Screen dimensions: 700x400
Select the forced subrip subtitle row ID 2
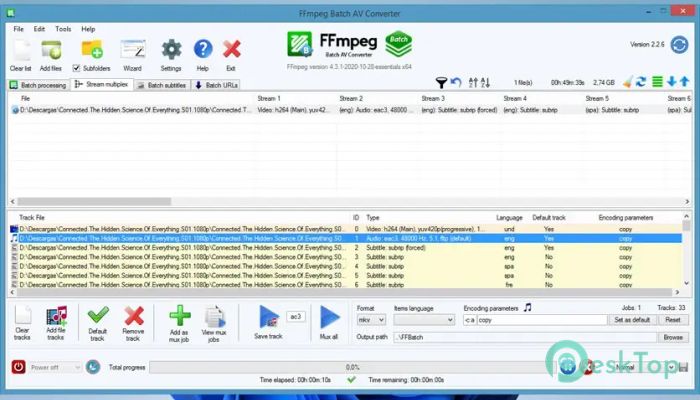345,248
